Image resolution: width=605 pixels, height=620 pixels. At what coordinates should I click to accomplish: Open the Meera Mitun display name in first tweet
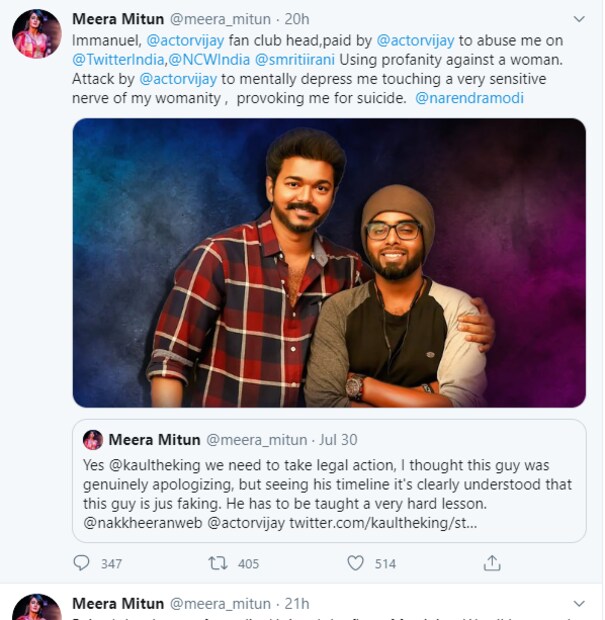[117, 19]
